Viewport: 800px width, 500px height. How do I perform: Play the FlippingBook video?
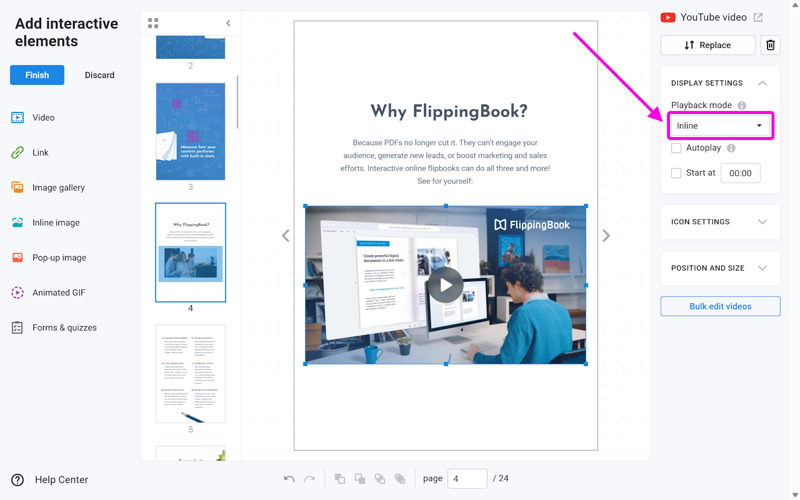445,285
